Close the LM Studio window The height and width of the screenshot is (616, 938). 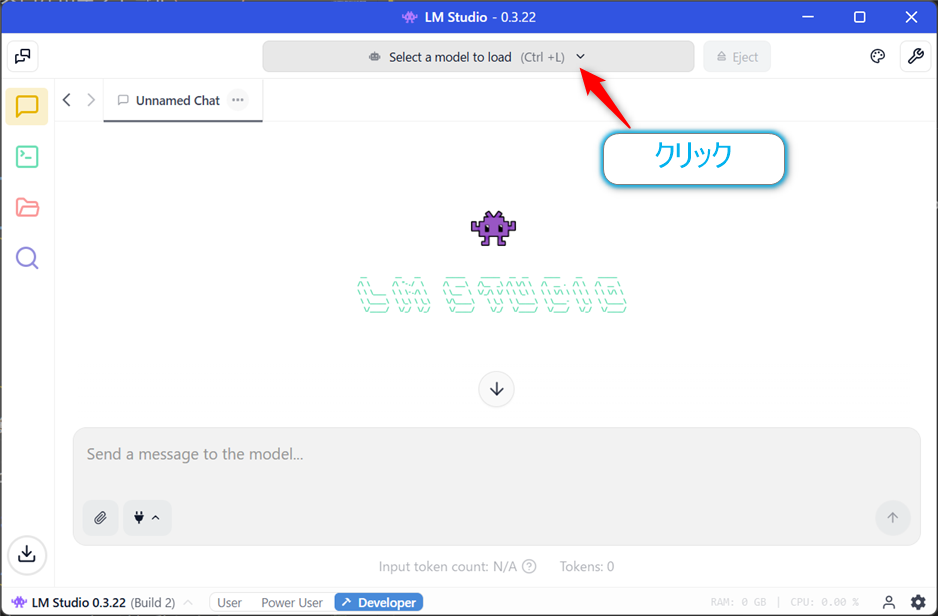[x=911, y=17]
